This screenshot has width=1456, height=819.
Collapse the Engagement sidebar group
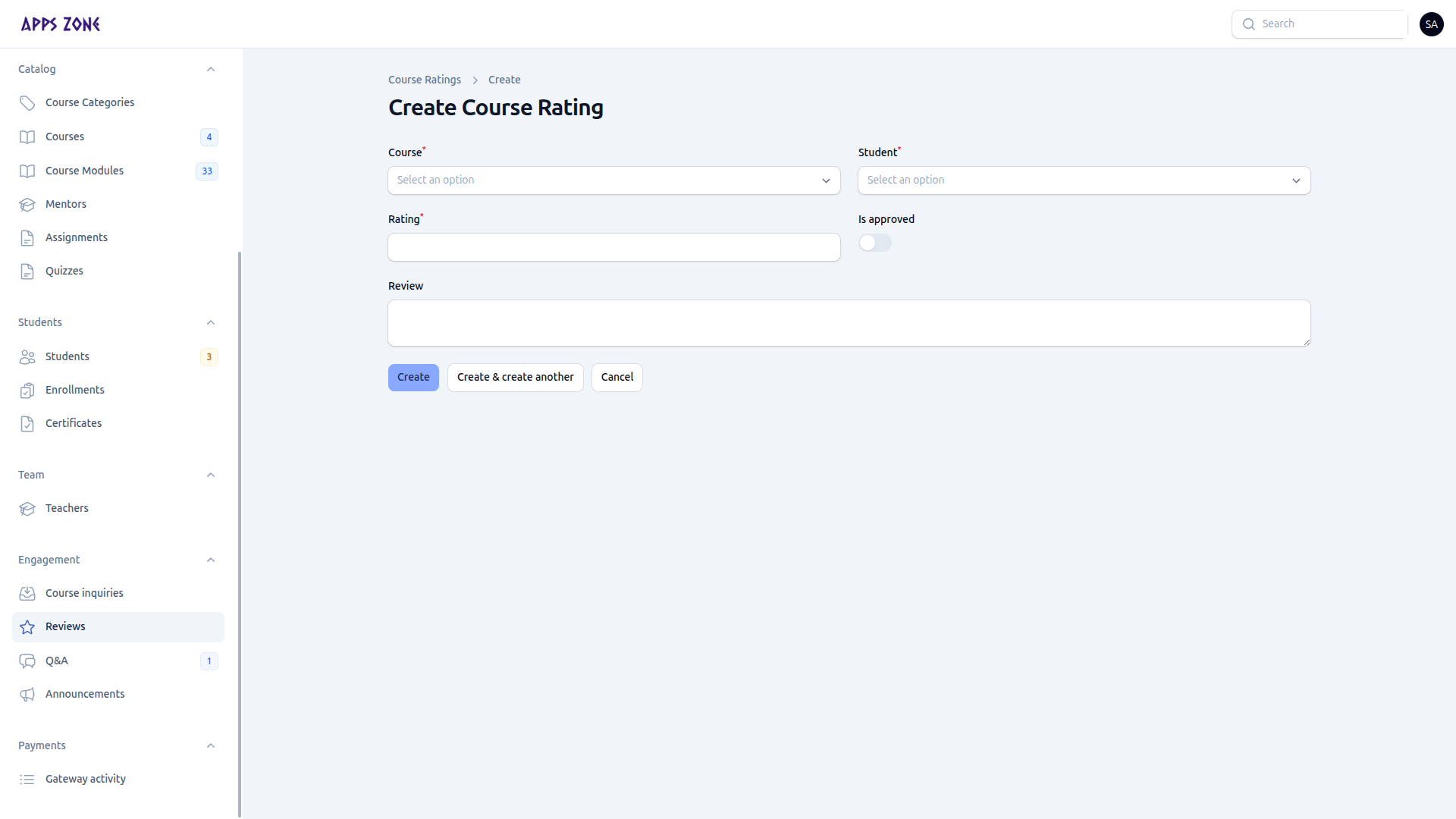tap(211, 560)
